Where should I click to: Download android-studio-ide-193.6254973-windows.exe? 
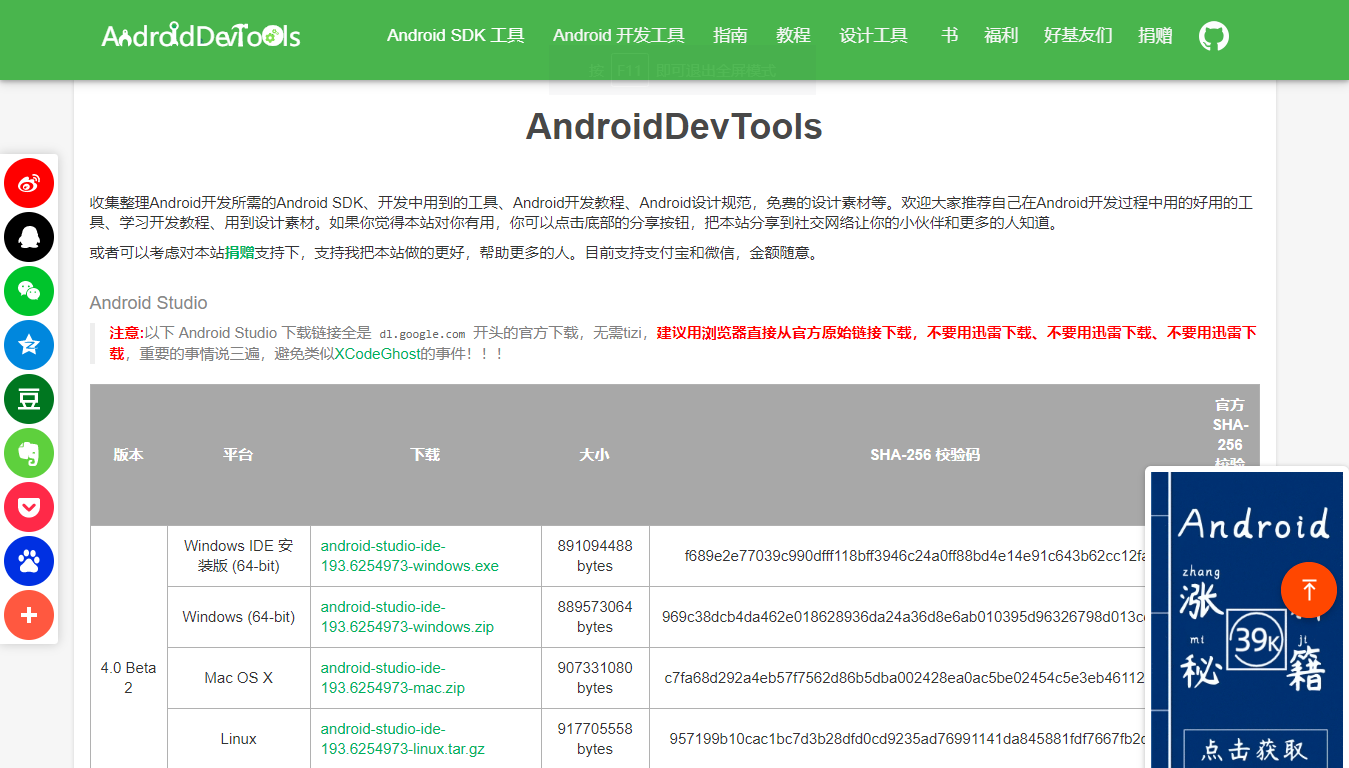pos(409,556)
